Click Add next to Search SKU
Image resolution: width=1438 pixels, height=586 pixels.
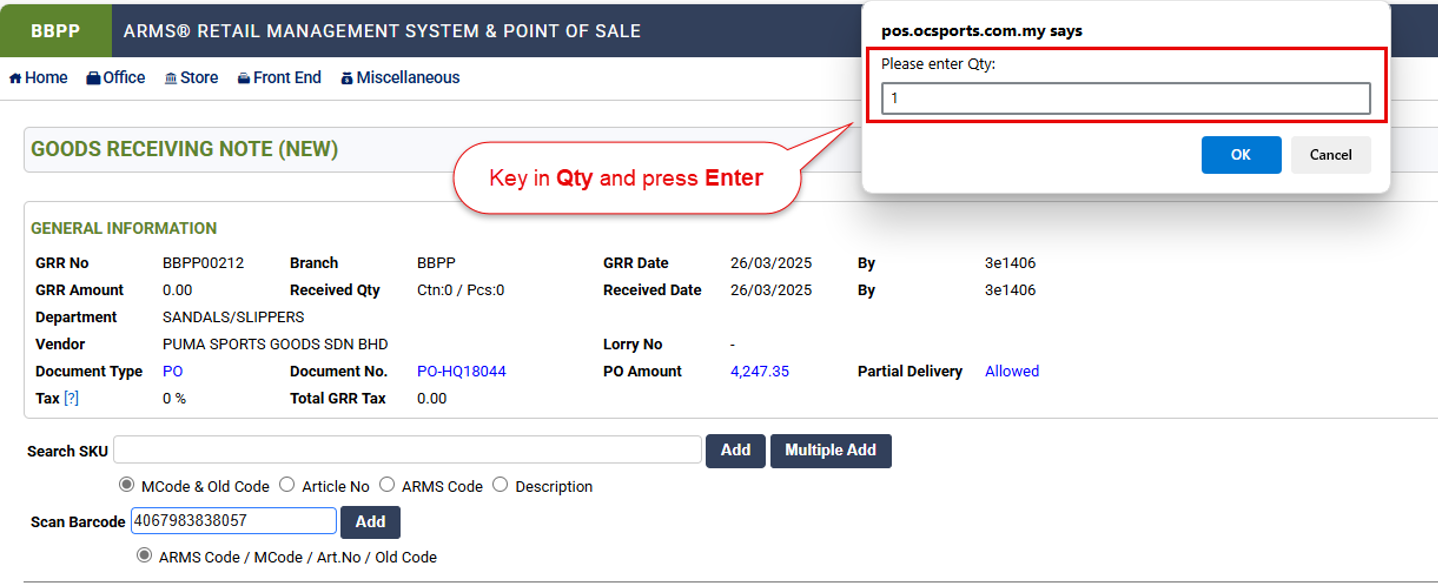(735, 451)
